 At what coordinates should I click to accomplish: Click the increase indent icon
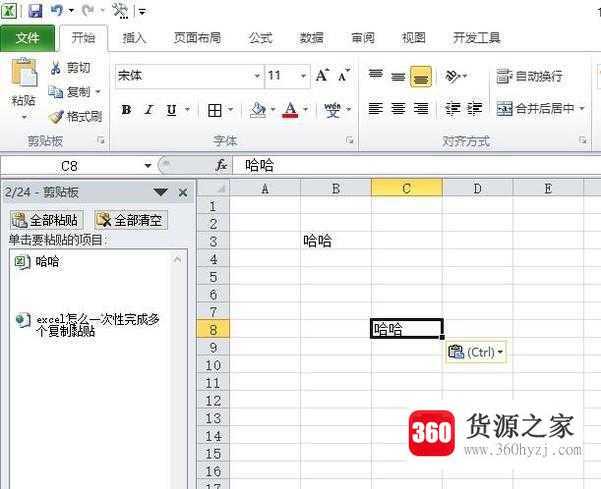(x=475, y=109)
